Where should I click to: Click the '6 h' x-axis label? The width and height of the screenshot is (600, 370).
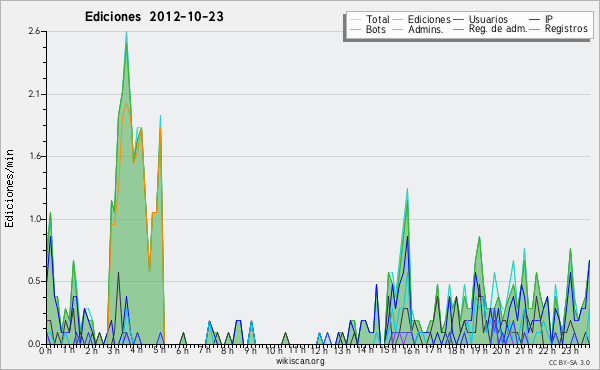(x=182, y=350)
